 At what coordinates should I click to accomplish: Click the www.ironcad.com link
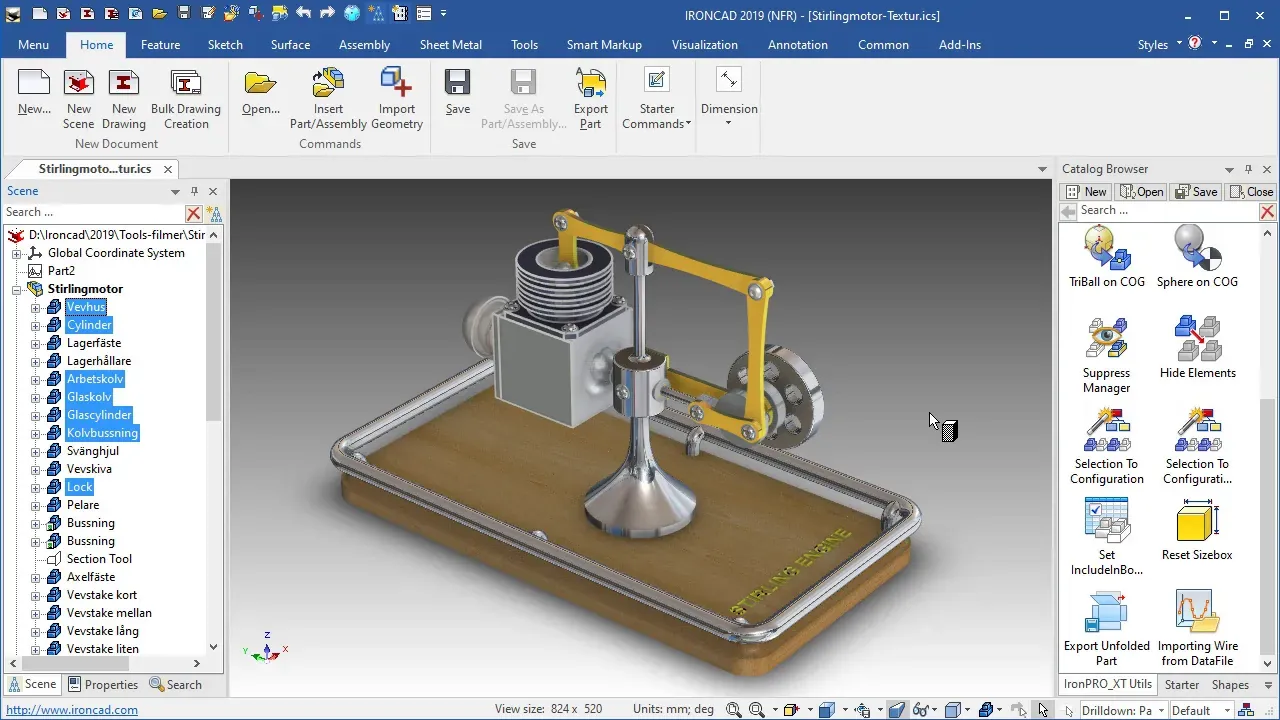[72, 710]
